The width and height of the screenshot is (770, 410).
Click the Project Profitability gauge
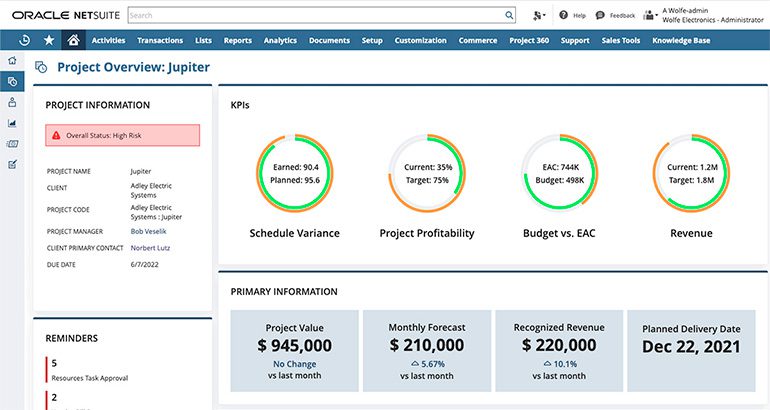[x=427, y=173]
